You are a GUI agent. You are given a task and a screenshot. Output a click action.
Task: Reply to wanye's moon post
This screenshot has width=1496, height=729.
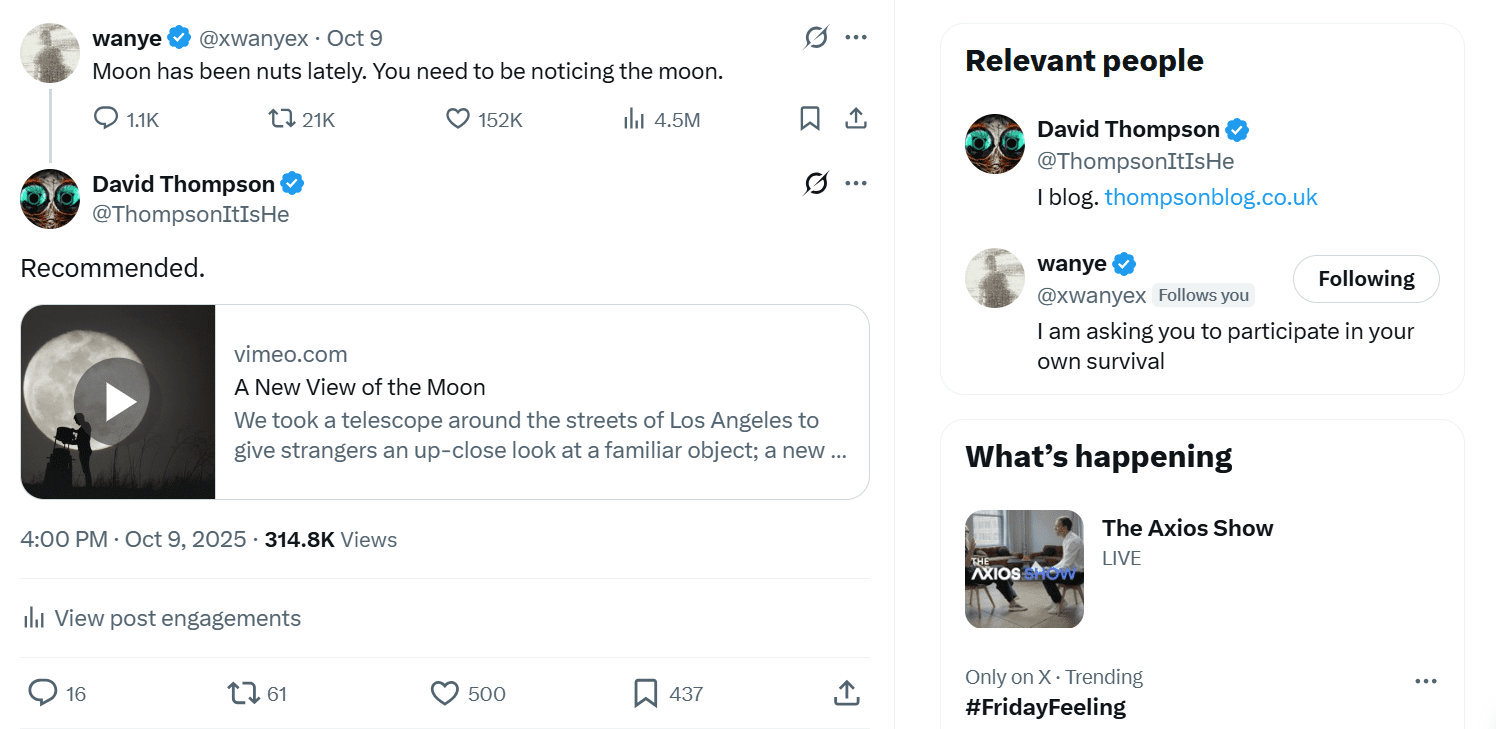pyautogui.click(x=106, y=119)
